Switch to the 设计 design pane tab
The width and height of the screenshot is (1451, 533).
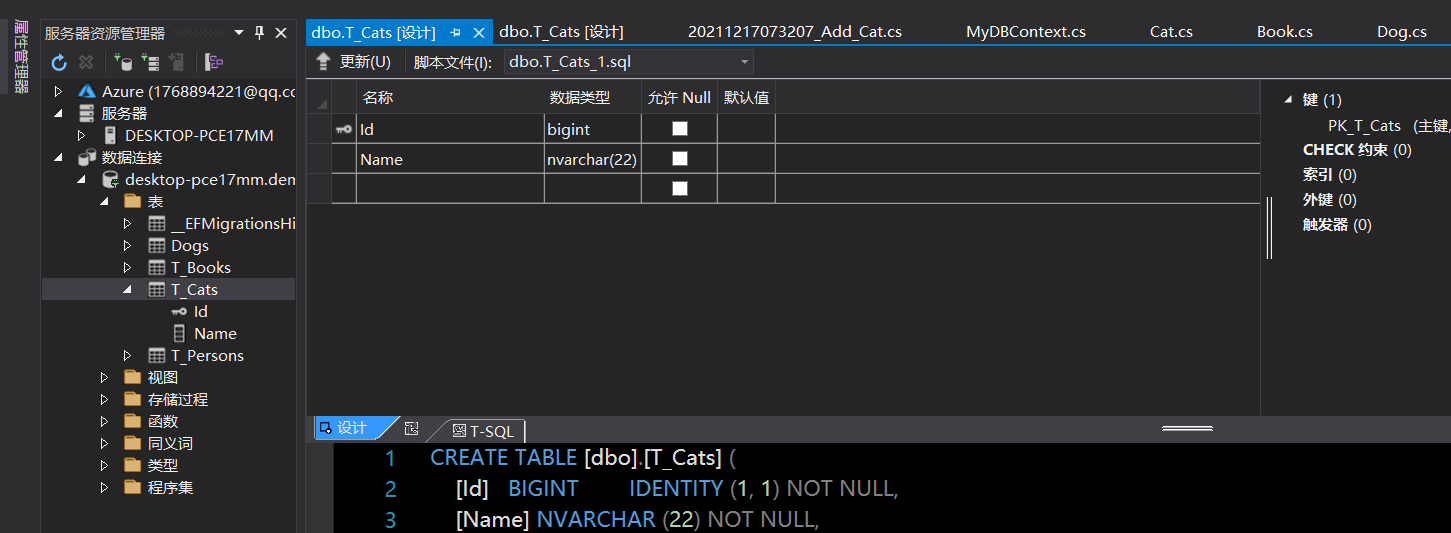coord(352,429)
